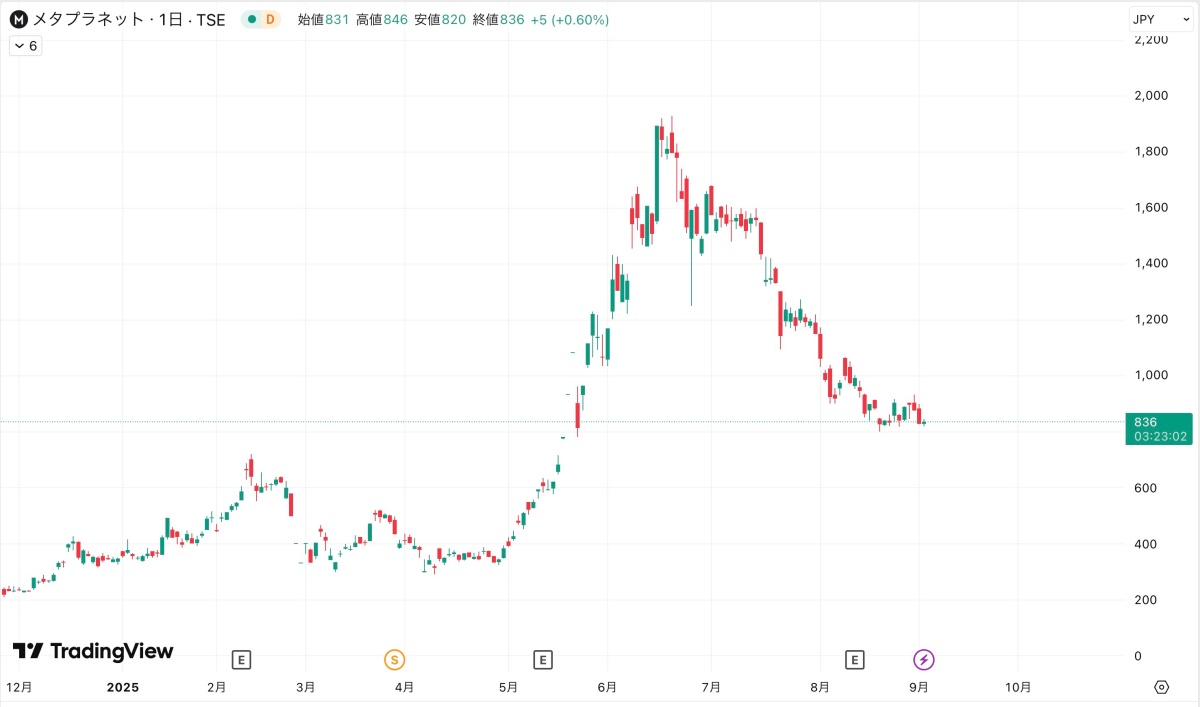Screen dimensions: 1200x707
Task: Click the 高値 846 high value
Action: pos(382,19)
